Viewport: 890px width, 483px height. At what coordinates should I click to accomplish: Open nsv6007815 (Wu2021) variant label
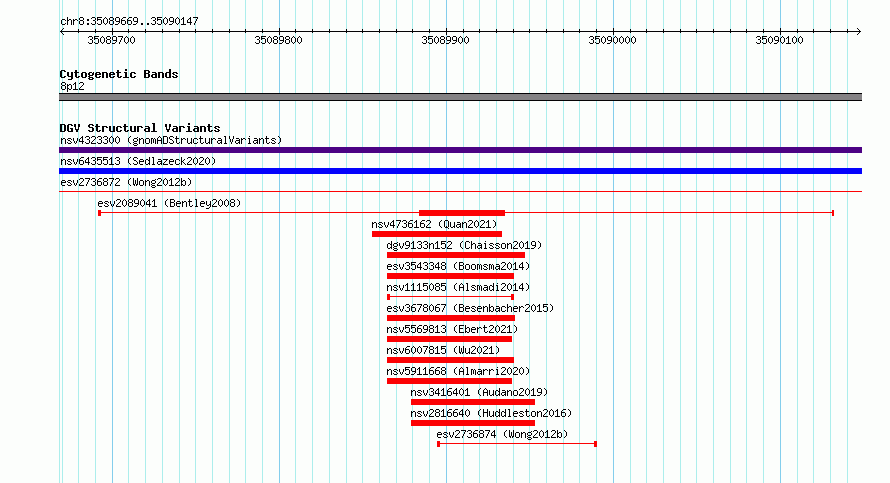443,350
